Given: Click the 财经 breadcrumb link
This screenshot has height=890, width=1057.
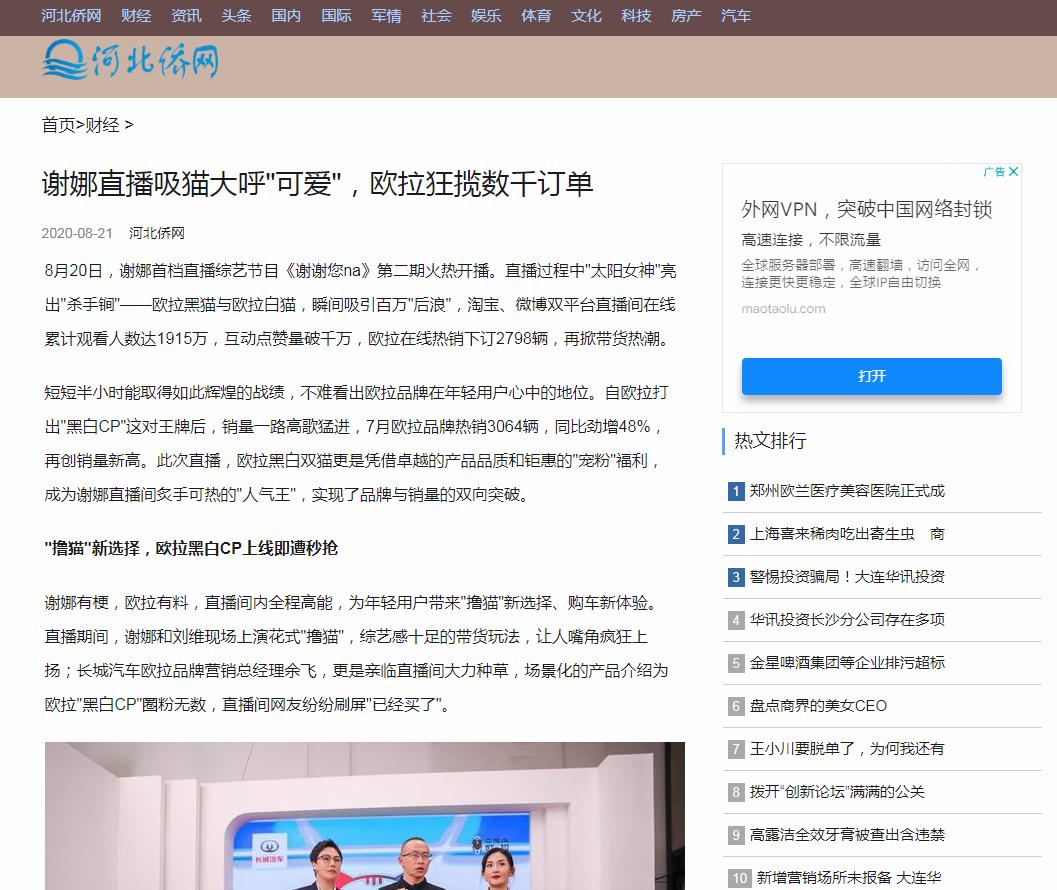Looking at the screenshot, I should (x=102, y=125).
